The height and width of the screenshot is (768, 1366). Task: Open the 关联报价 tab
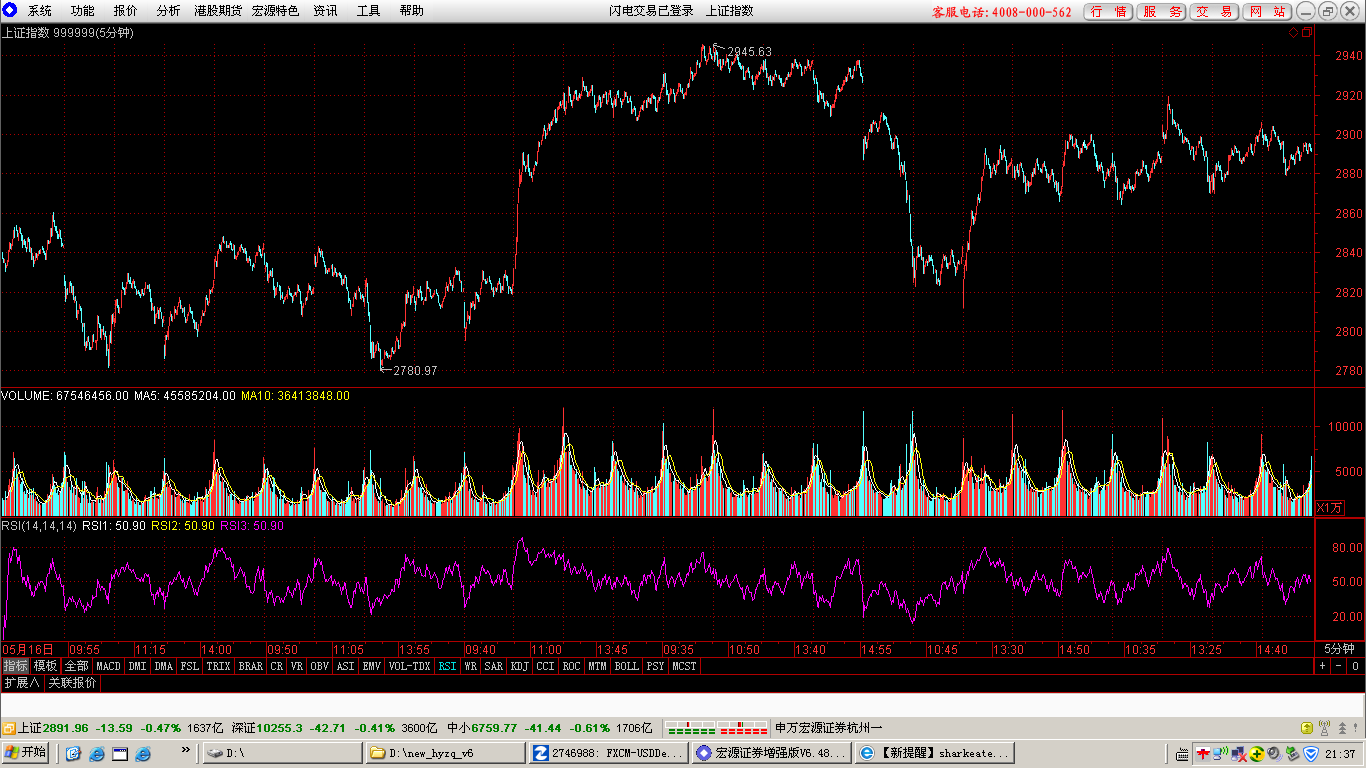click(73, 683)
